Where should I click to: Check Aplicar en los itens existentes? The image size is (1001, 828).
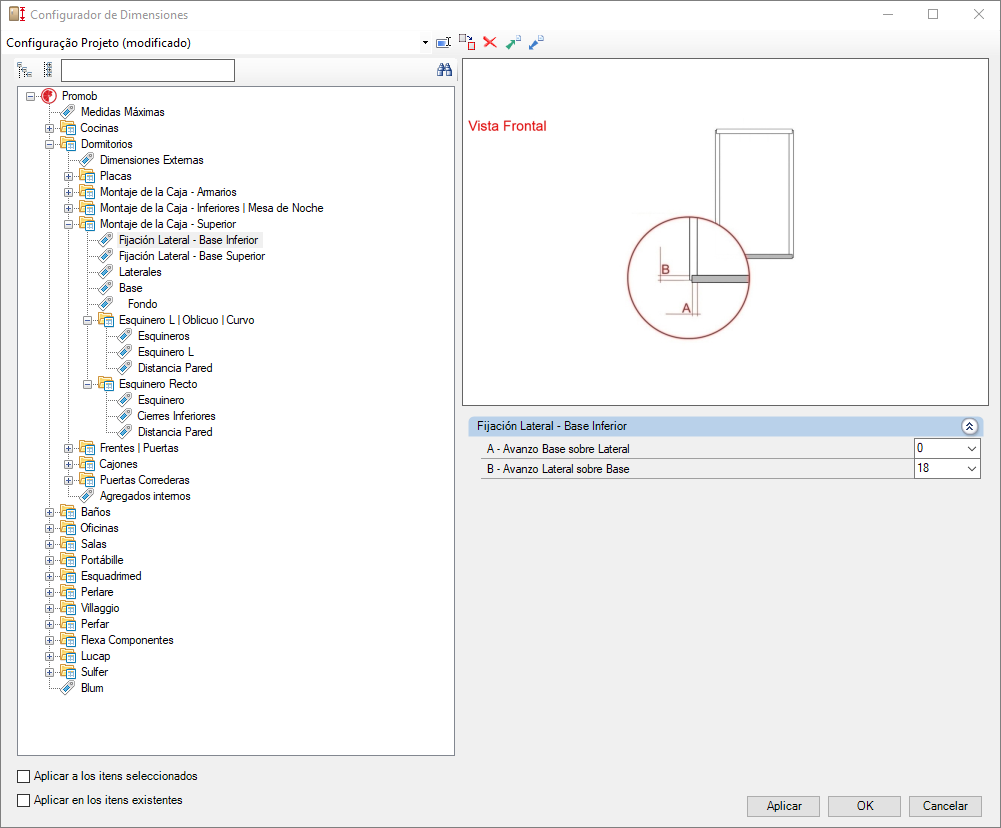pos(24,800)
